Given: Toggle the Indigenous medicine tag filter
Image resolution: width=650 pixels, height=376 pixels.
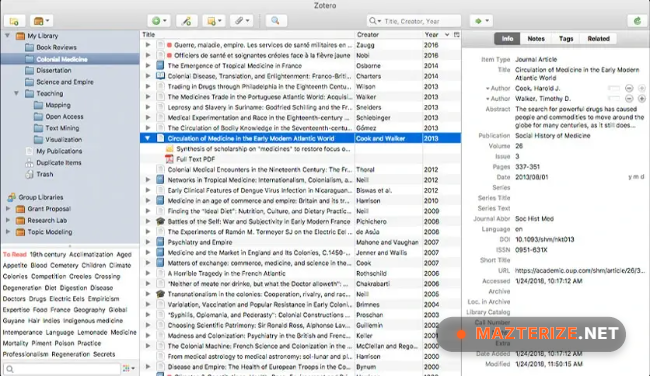Looking at the screenshot, I should pos(93,321).
